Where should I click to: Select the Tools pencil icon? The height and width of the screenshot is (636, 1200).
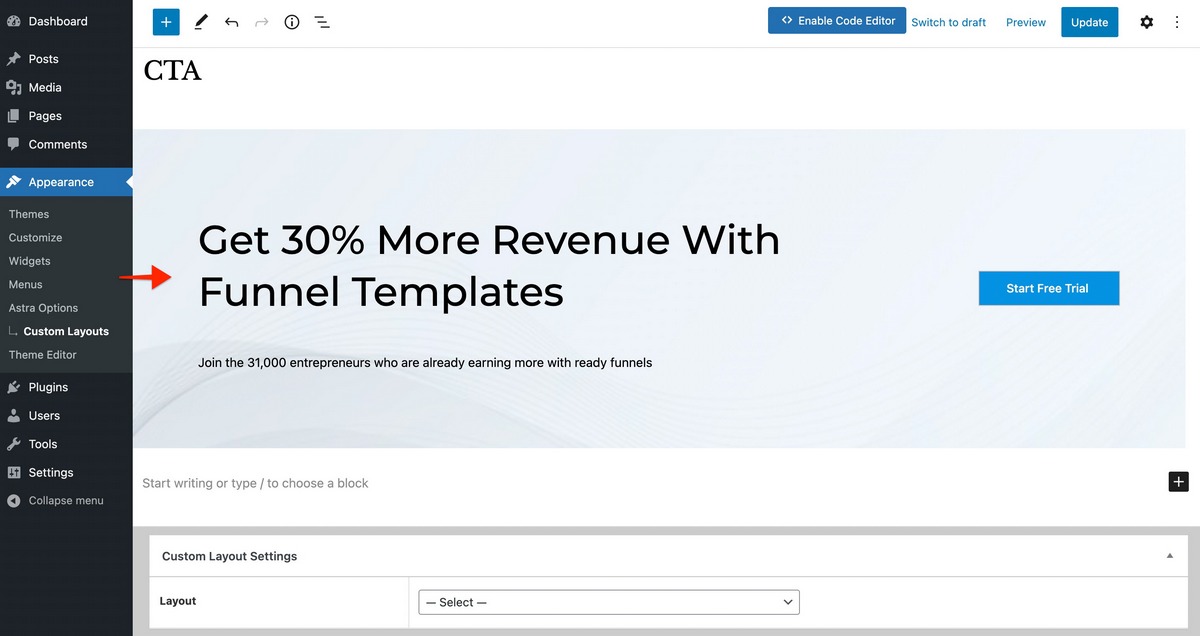click(201, 22)
